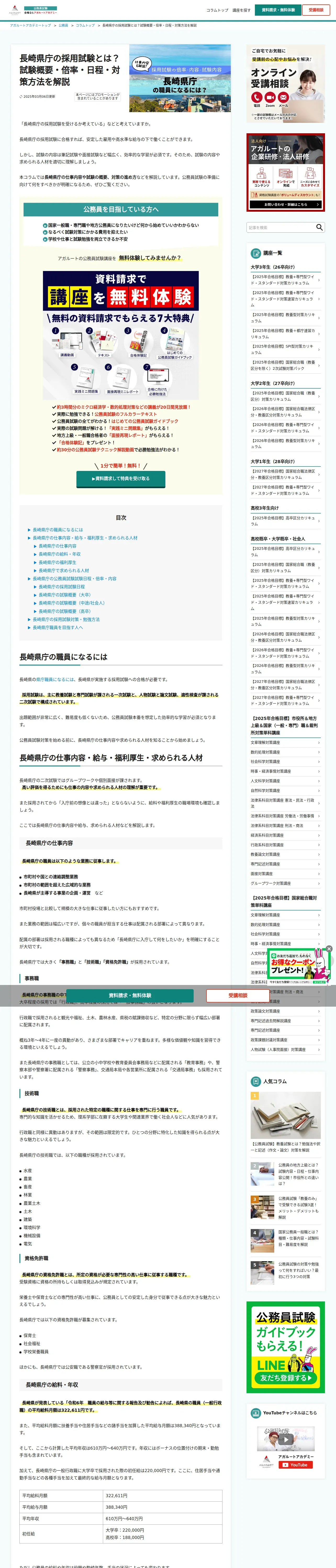
Task: Jump to 長崎県庁で求められる人材 in contents
Action: (64, 570)
